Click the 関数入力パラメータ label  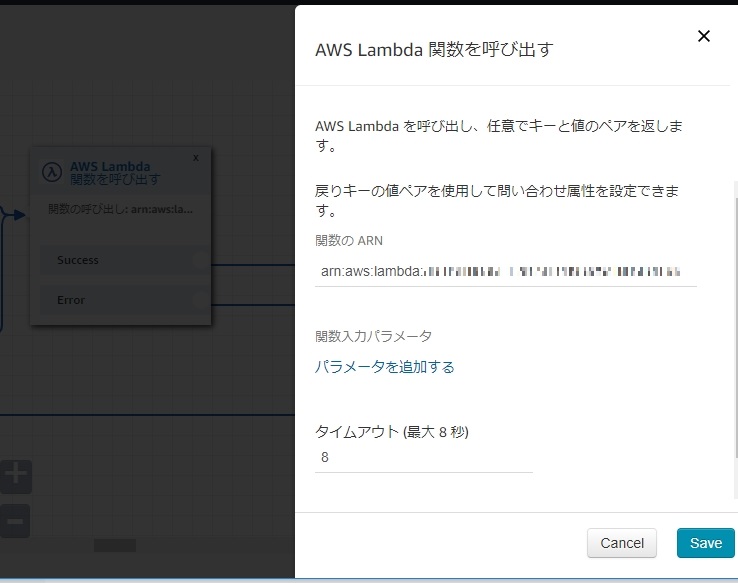click(x=373, y=336)
